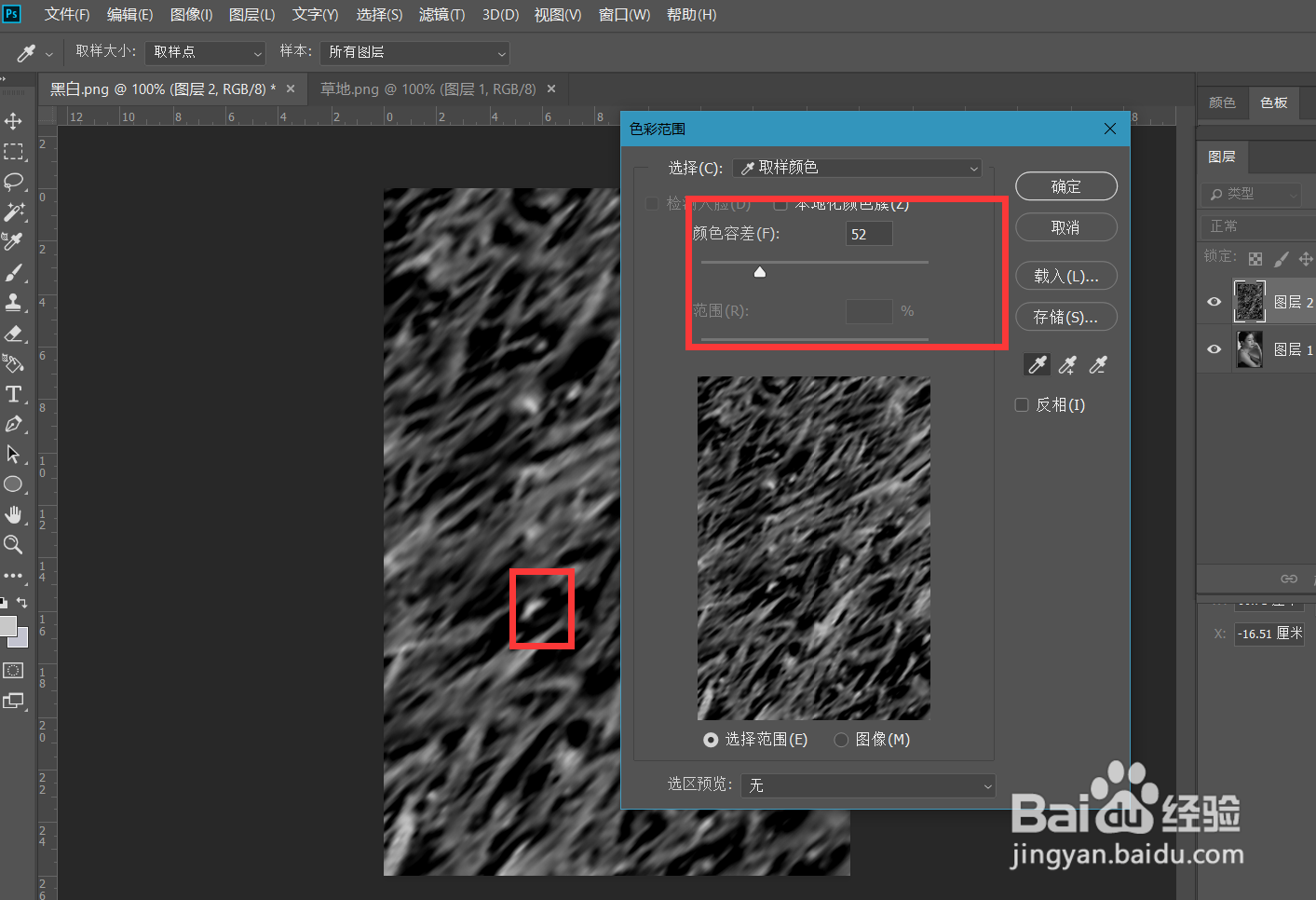Click the 图层 2 layer thumbnail
1316x900 pixels.
[x=1249, y=301]
